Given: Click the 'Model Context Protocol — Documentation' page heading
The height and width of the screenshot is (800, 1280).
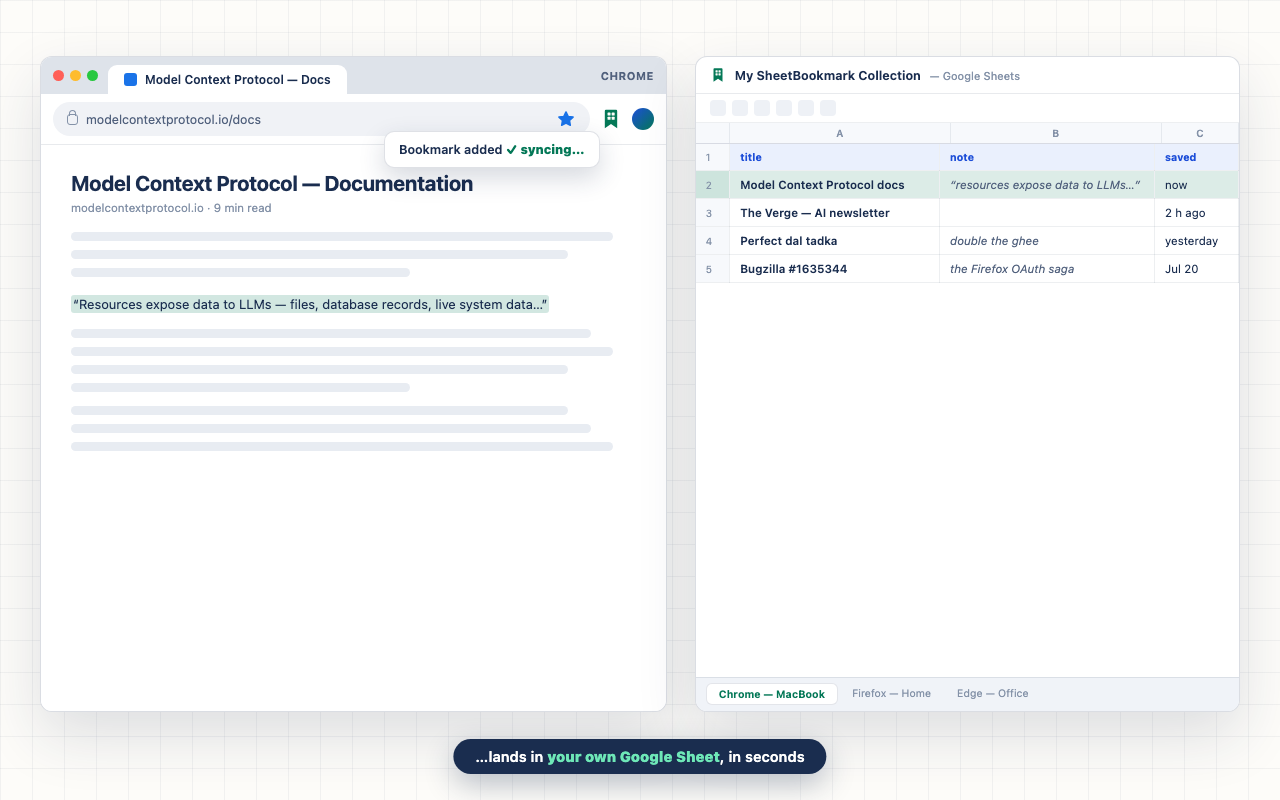Looking at the screenshot, I should tap(272, 184).
